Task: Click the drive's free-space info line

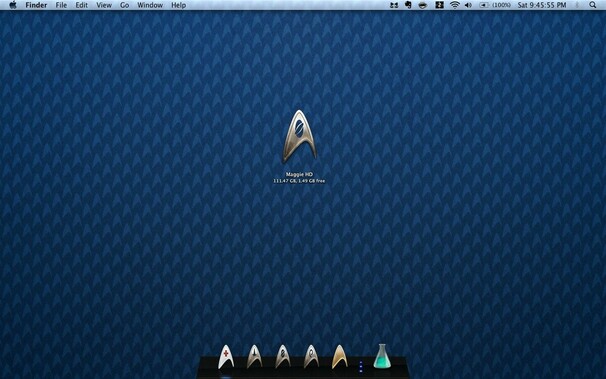Action: click(x=299, y=181)
